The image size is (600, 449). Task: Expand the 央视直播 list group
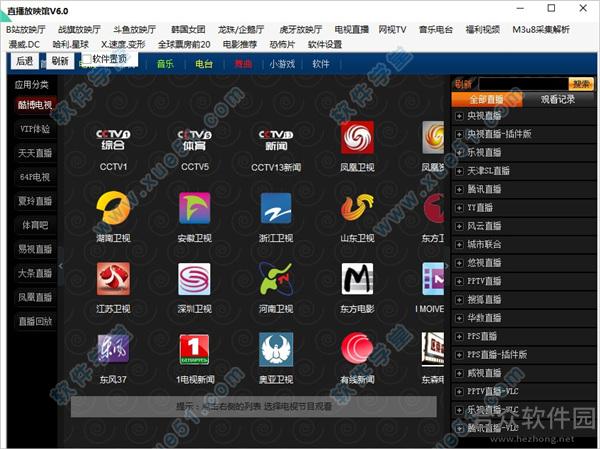click(459, 116)
